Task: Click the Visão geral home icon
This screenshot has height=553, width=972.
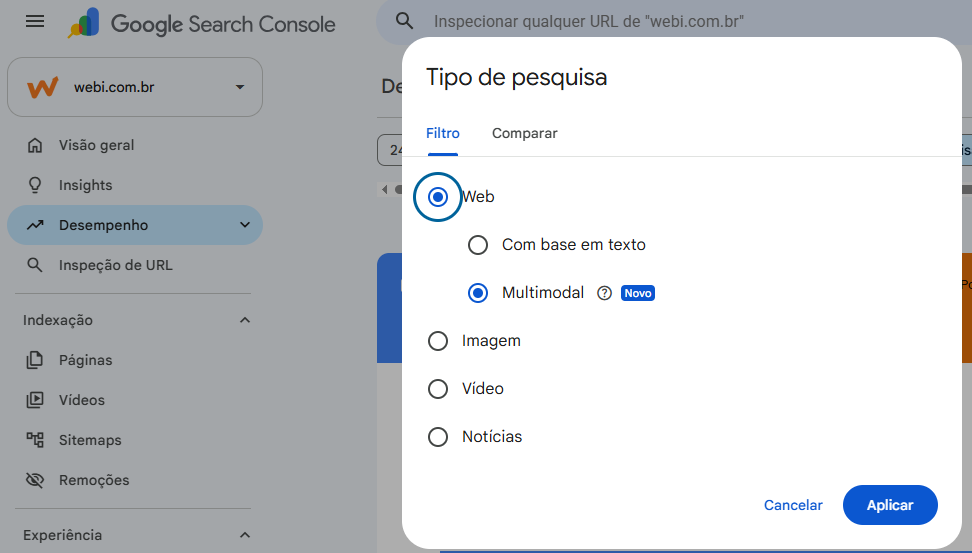Action: (35, 145)
